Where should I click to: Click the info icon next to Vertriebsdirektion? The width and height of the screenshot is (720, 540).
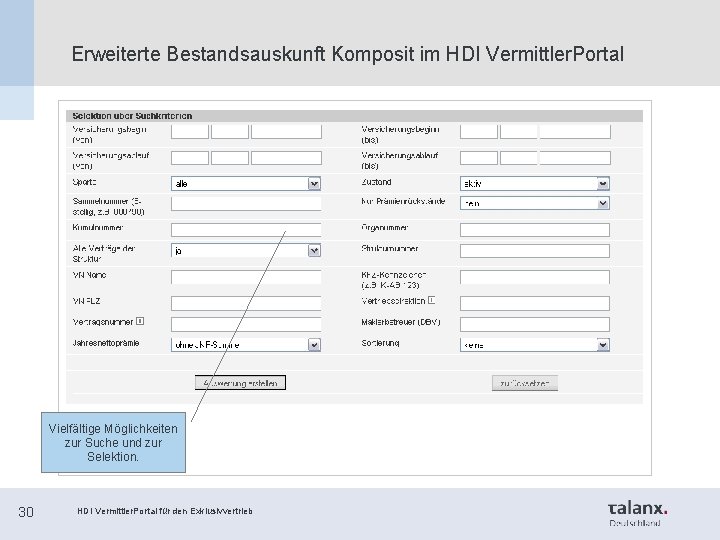432,300
